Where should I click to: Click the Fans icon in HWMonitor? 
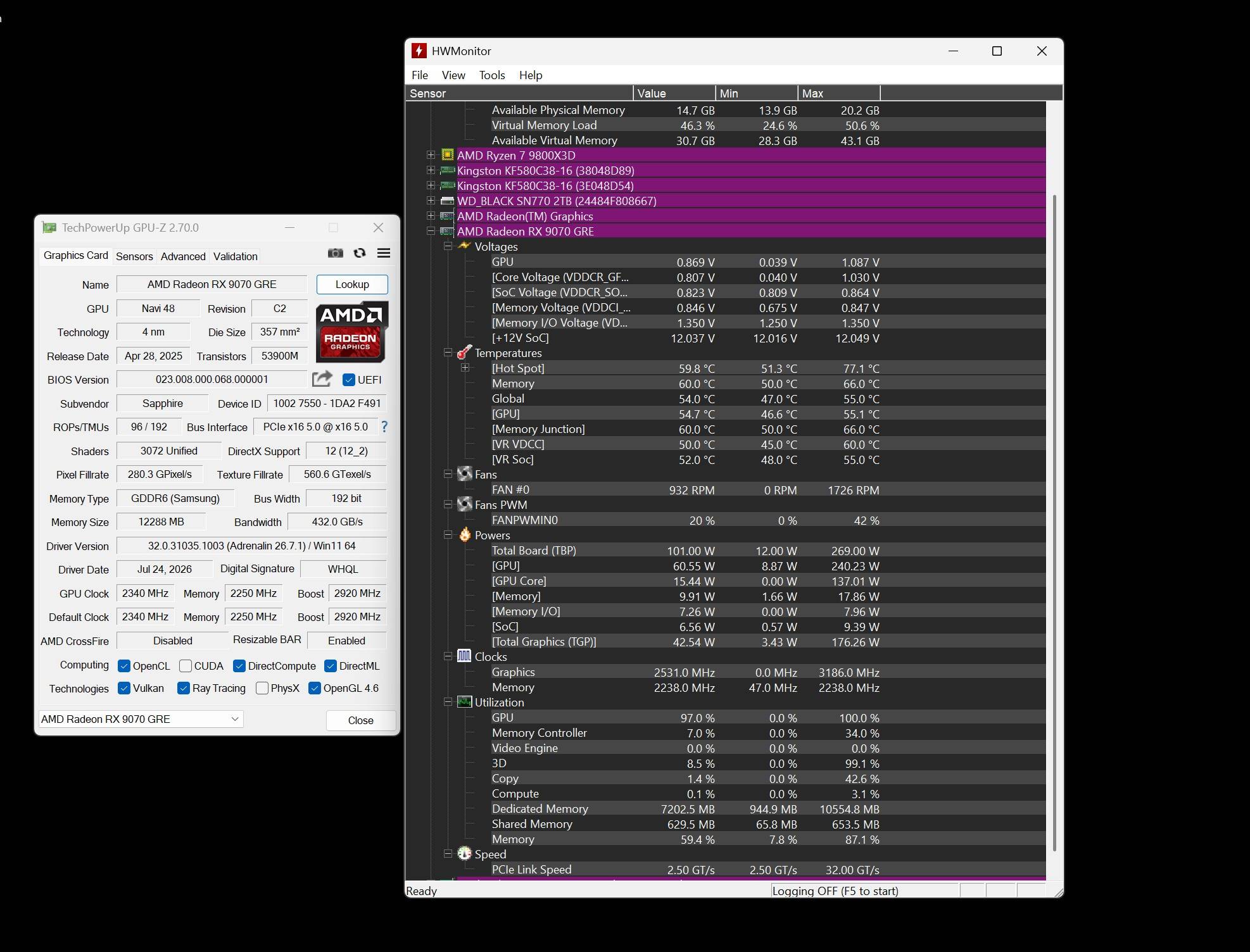pos(465,474)
